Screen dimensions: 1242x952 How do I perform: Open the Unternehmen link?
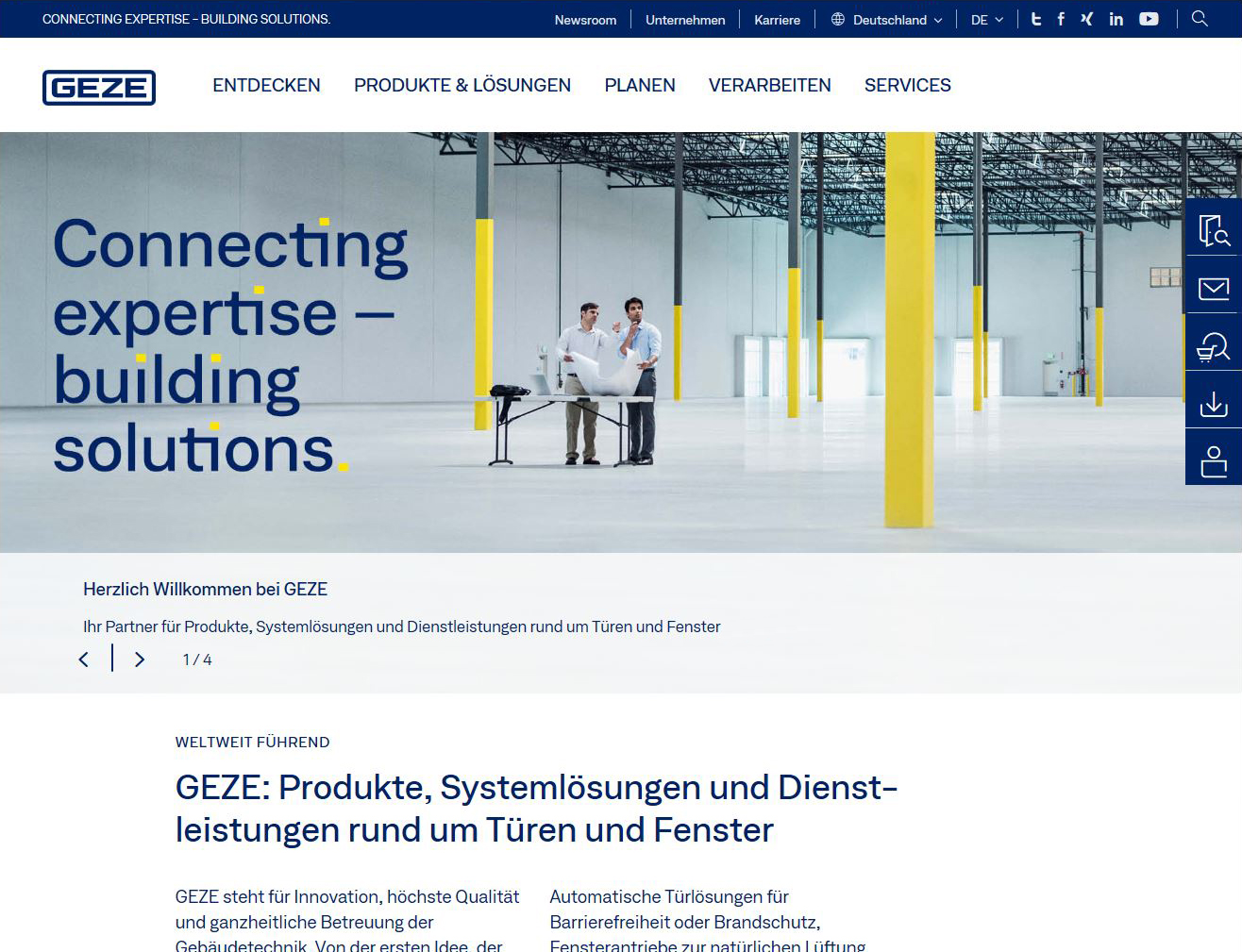click(685, 20)
